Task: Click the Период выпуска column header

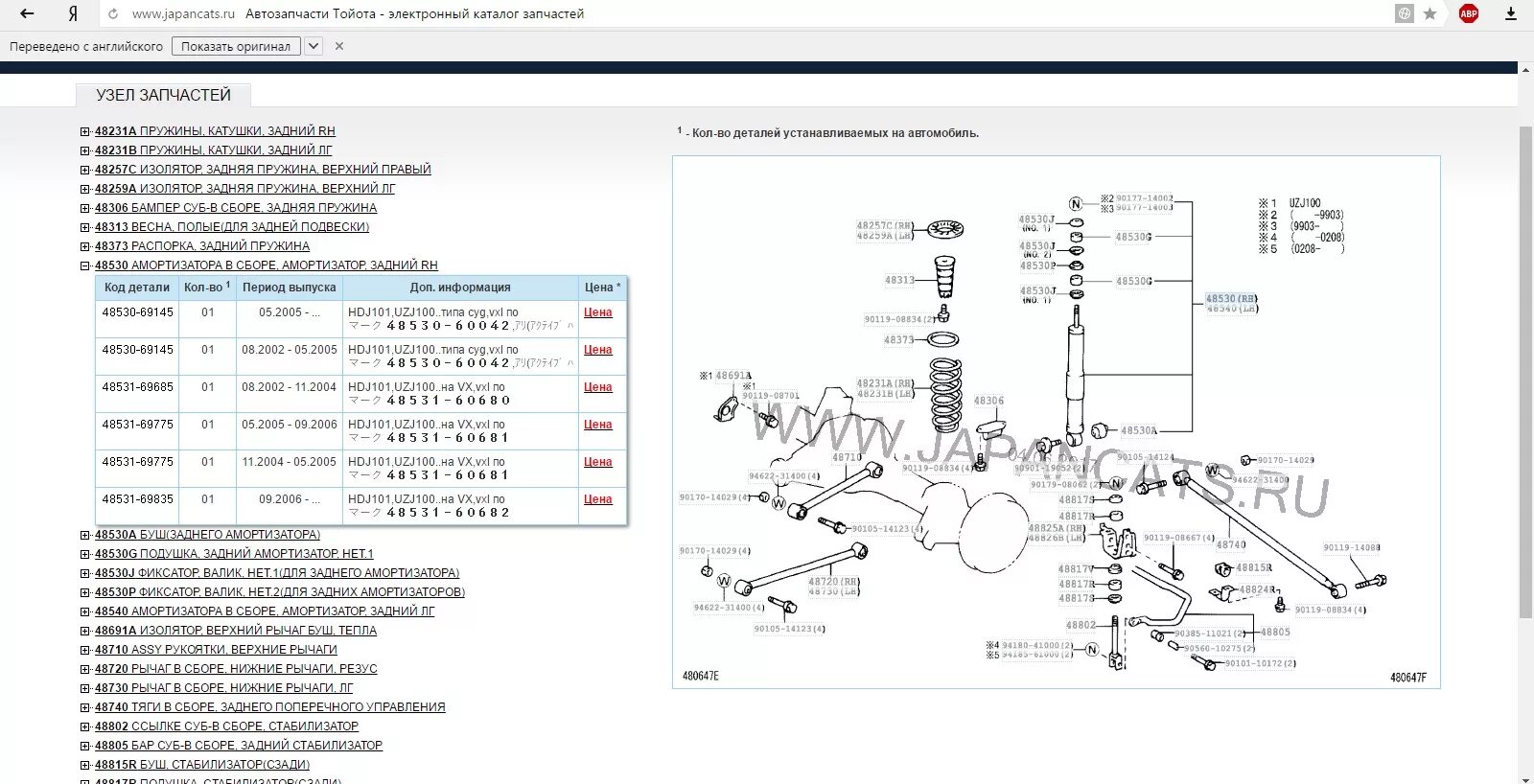Action: pyautogui.click(x=290, y=288)
